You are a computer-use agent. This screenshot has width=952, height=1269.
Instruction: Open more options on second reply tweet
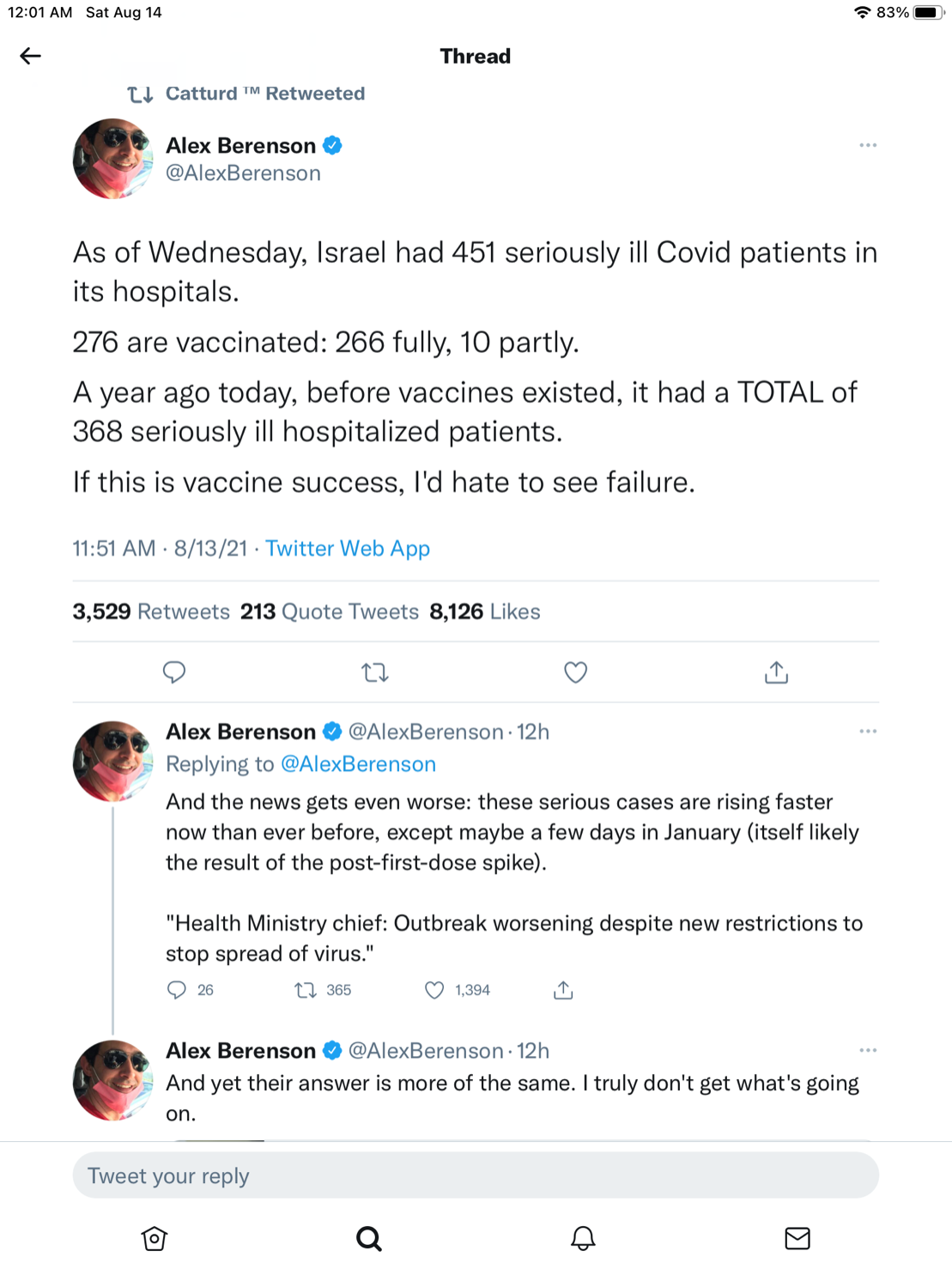868,1050
